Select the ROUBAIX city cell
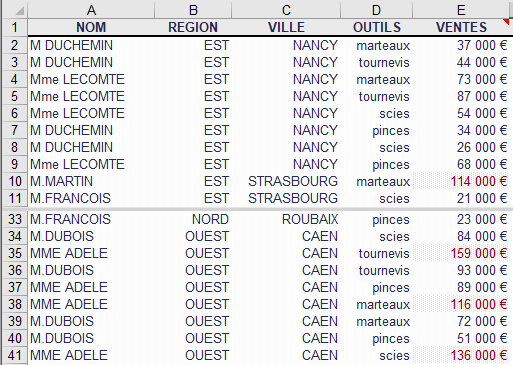The height and width of the screenshot is (365, 513). [286, 219]
